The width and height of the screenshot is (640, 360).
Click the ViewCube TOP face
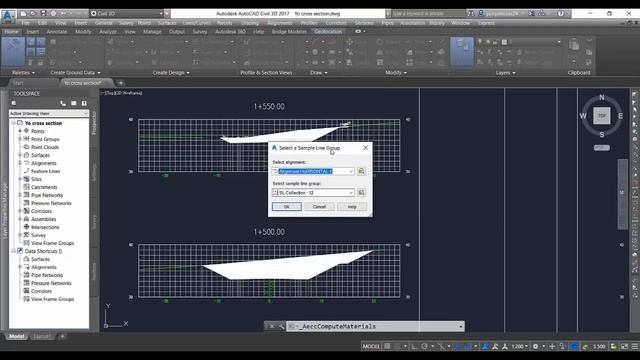click(602, 116)
